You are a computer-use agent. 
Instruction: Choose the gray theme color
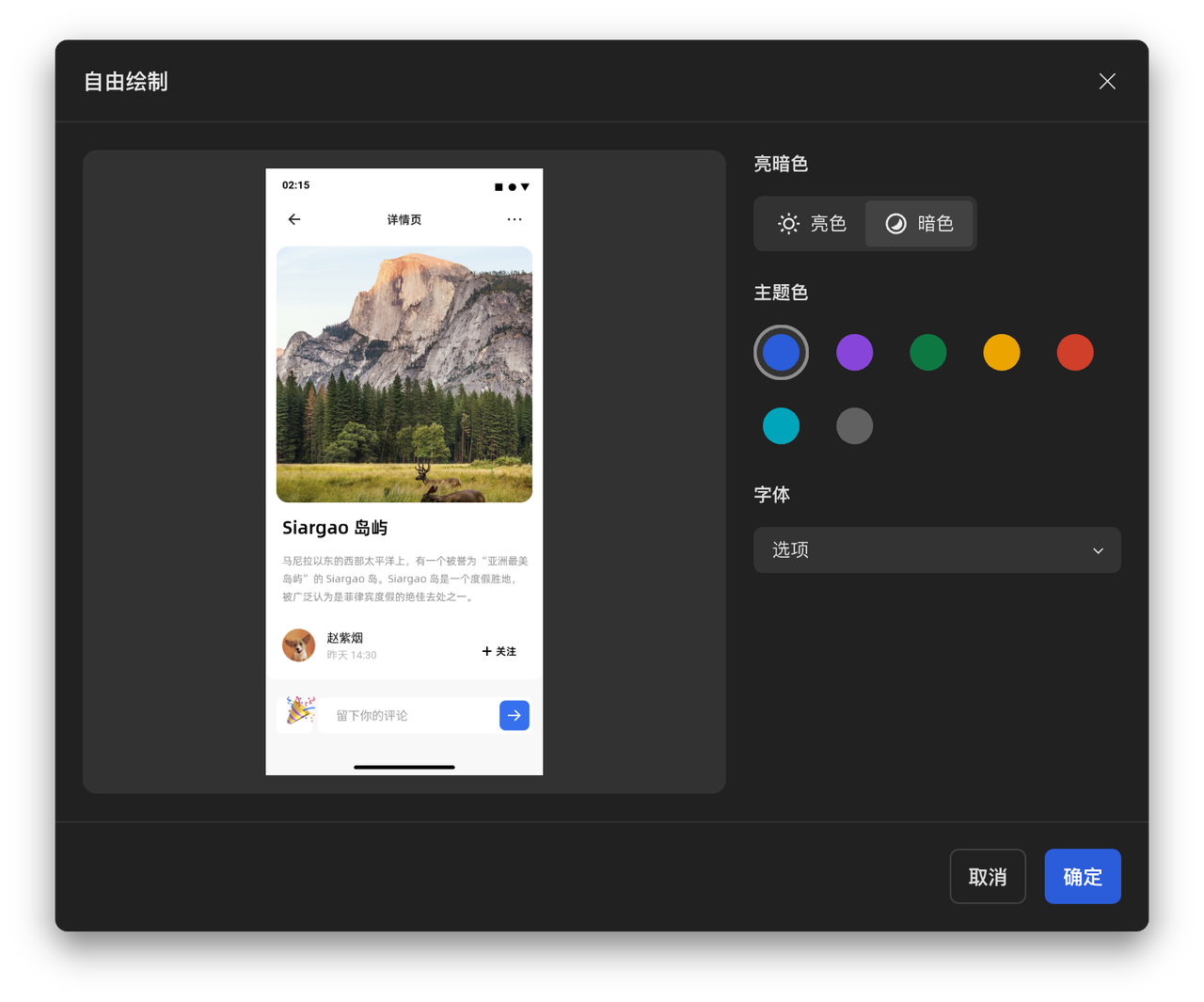click(854, 426)
